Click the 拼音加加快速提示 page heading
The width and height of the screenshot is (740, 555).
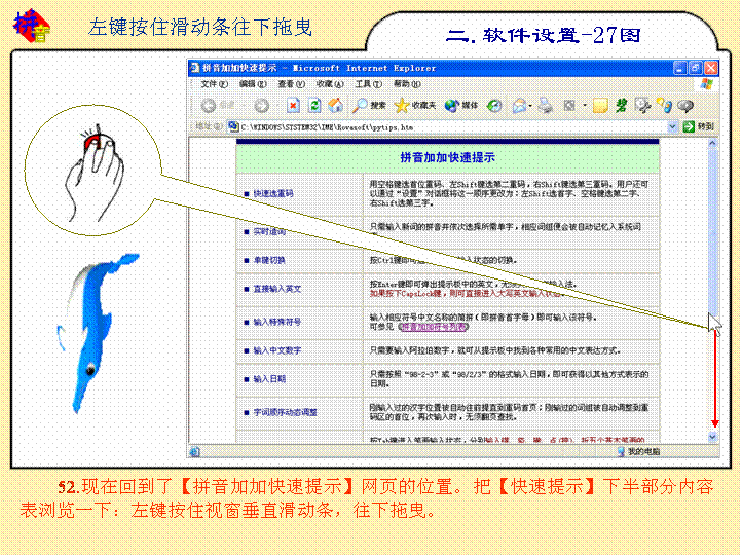447,158
